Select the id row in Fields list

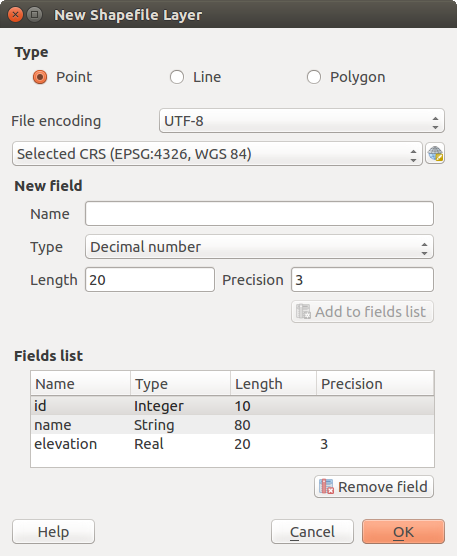[232, 406]
